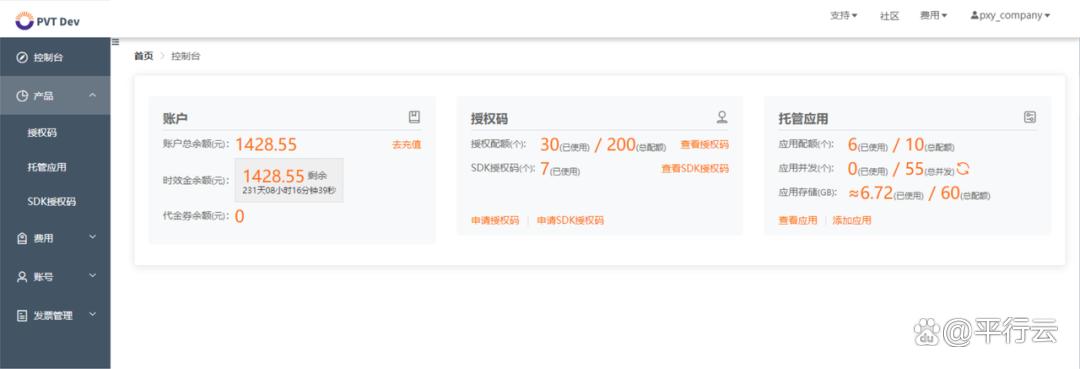
Task: Click the 60 total storage quota
Action: point(950,193)
